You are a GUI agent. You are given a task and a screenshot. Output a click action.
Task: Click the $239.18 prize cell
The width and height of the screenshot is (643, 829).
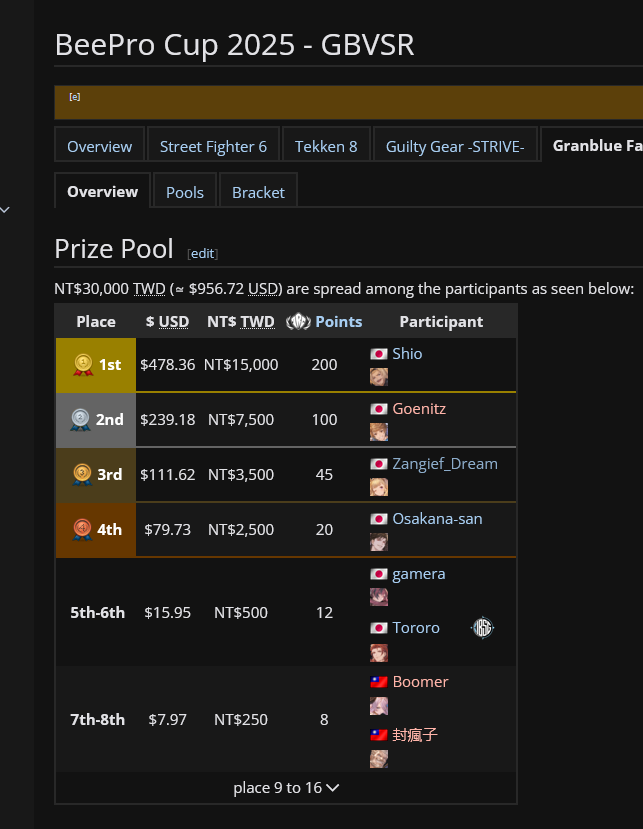pos(167,420)
